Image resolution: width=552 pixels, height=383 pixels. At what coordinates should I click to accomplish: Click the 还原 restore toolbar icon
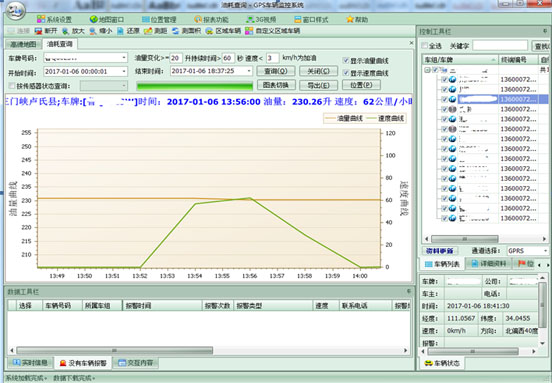click(x=120, y=31)
